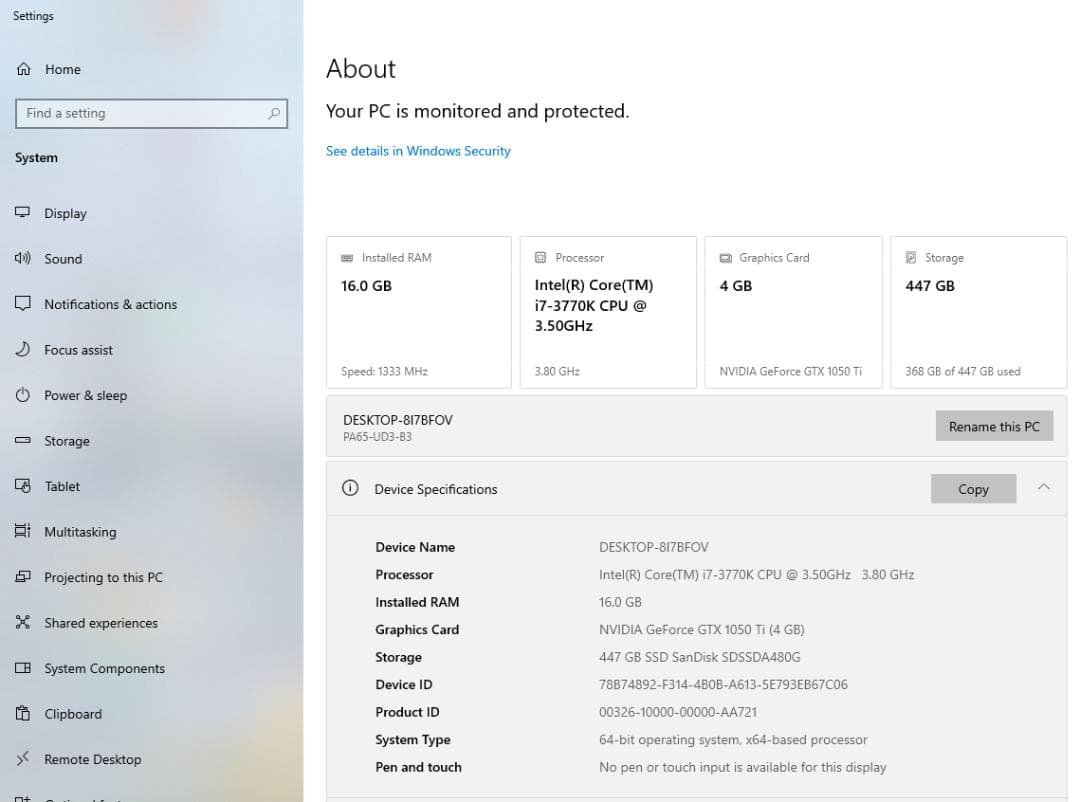Image resolution: width=1080 pixels, height=802 pixels.
Task: Click the Graphics Card info tile
Action: (x=793, y=312)
